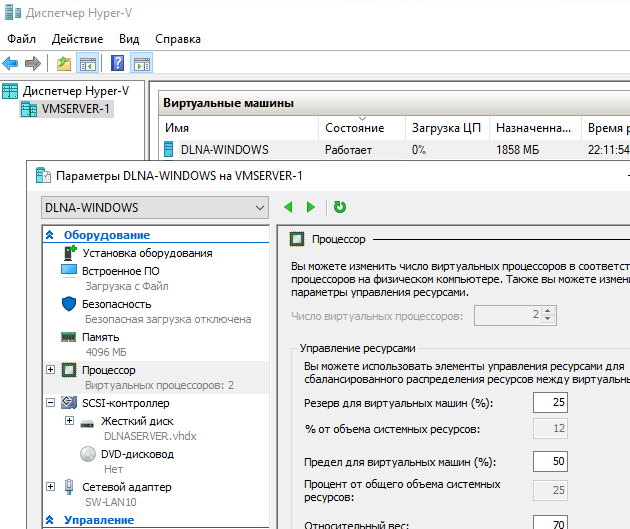Click the Security shield icon
Viewport: 630px width, 529px height.
(x=69, y=304)
